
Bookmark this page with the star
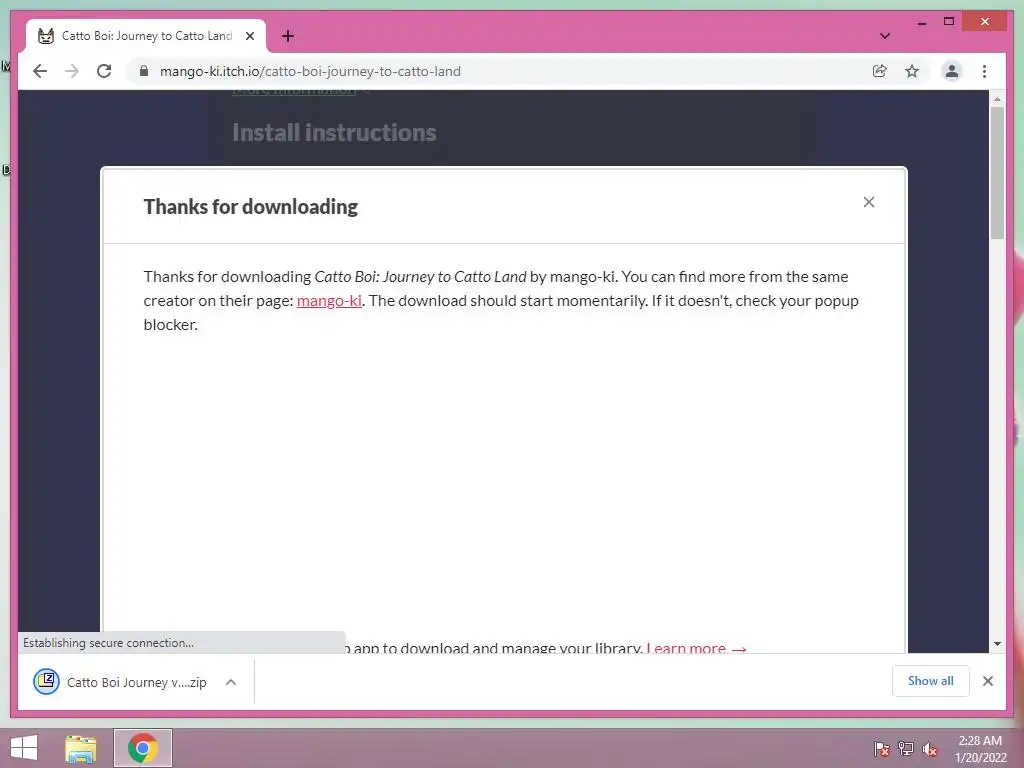pos(912,71)
